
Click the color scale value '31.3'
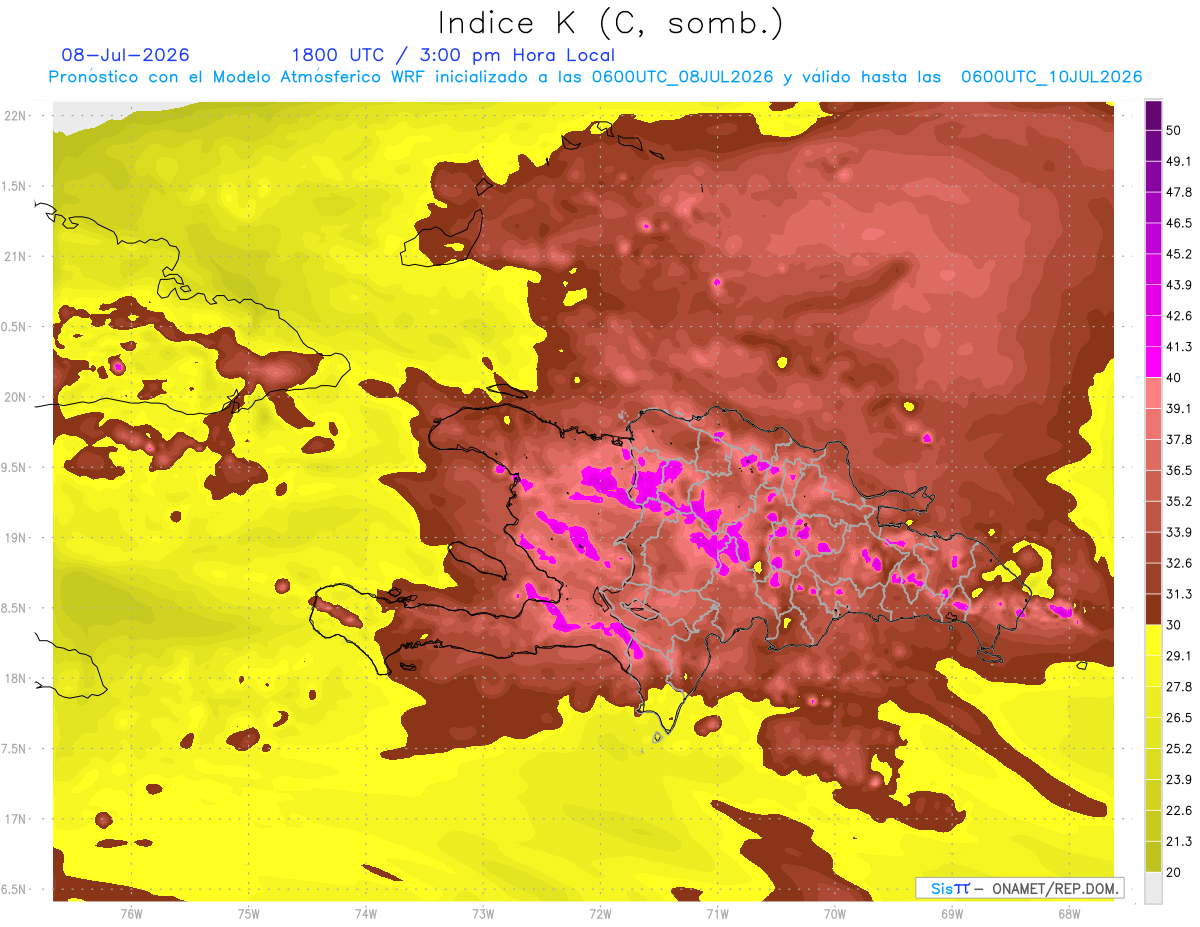pos(1179,594)
